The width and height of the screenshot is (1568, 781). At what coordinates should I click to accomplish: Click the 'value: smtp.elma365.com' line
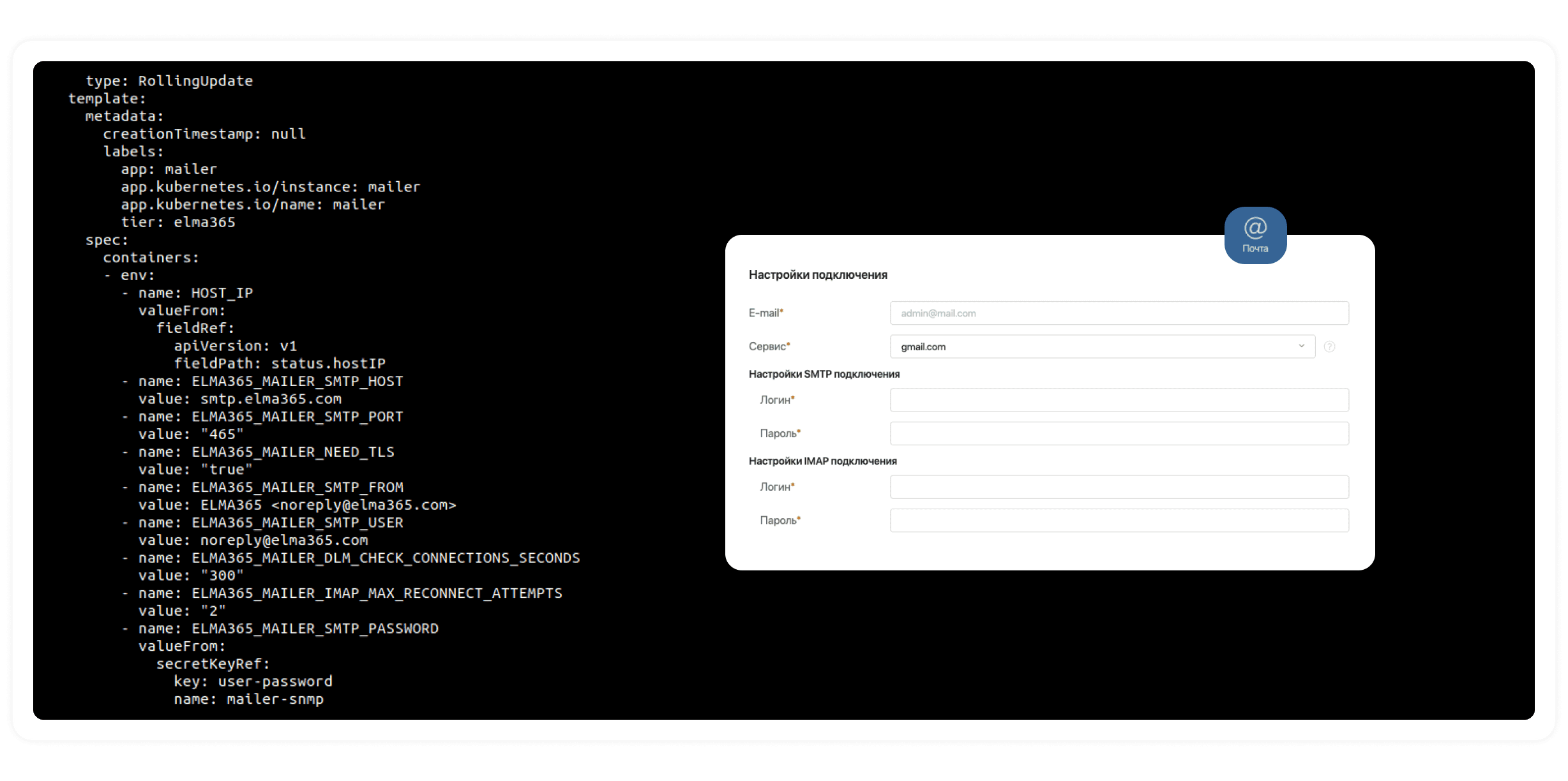(x=240, y=399)
